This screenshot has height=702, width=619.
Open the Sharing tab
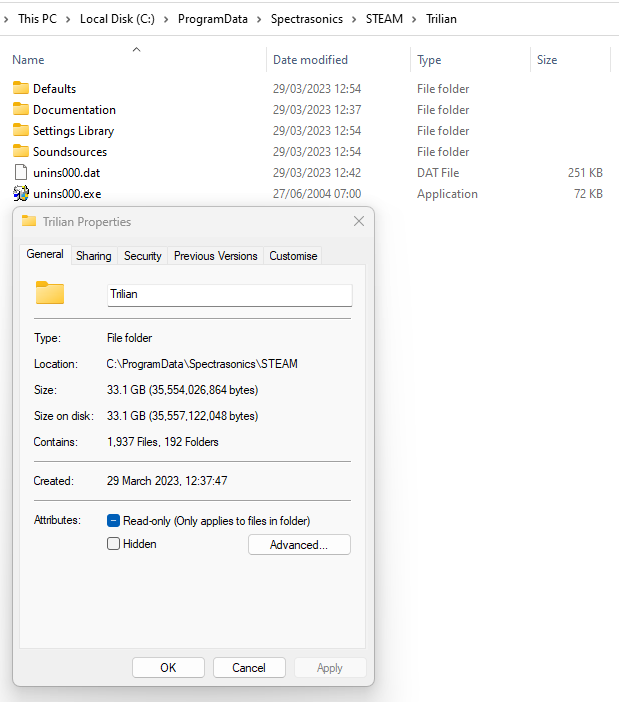coord(94,256)
